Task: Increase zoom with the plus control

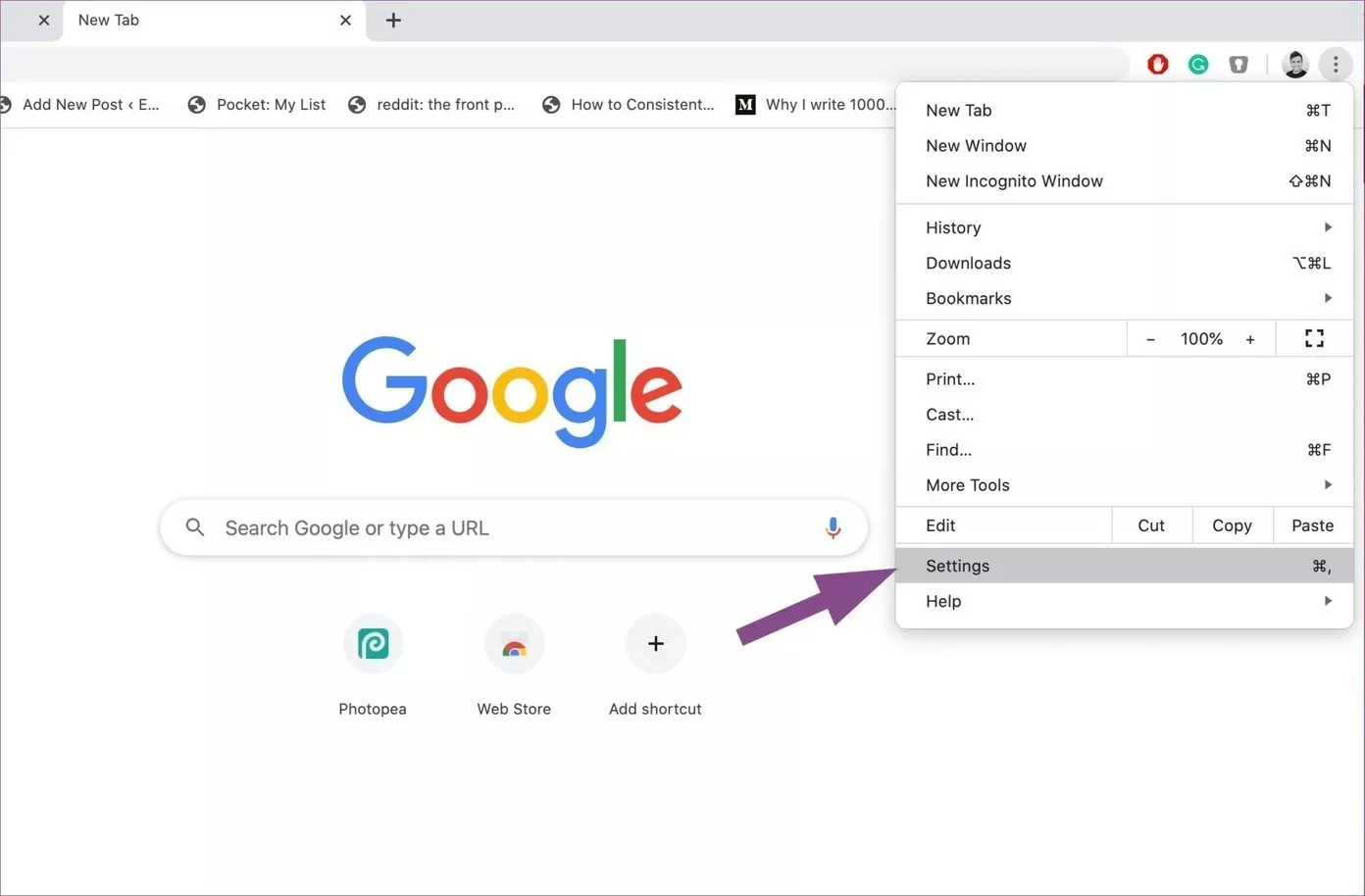Action: pyautogui.click(x=1250, y=338)
